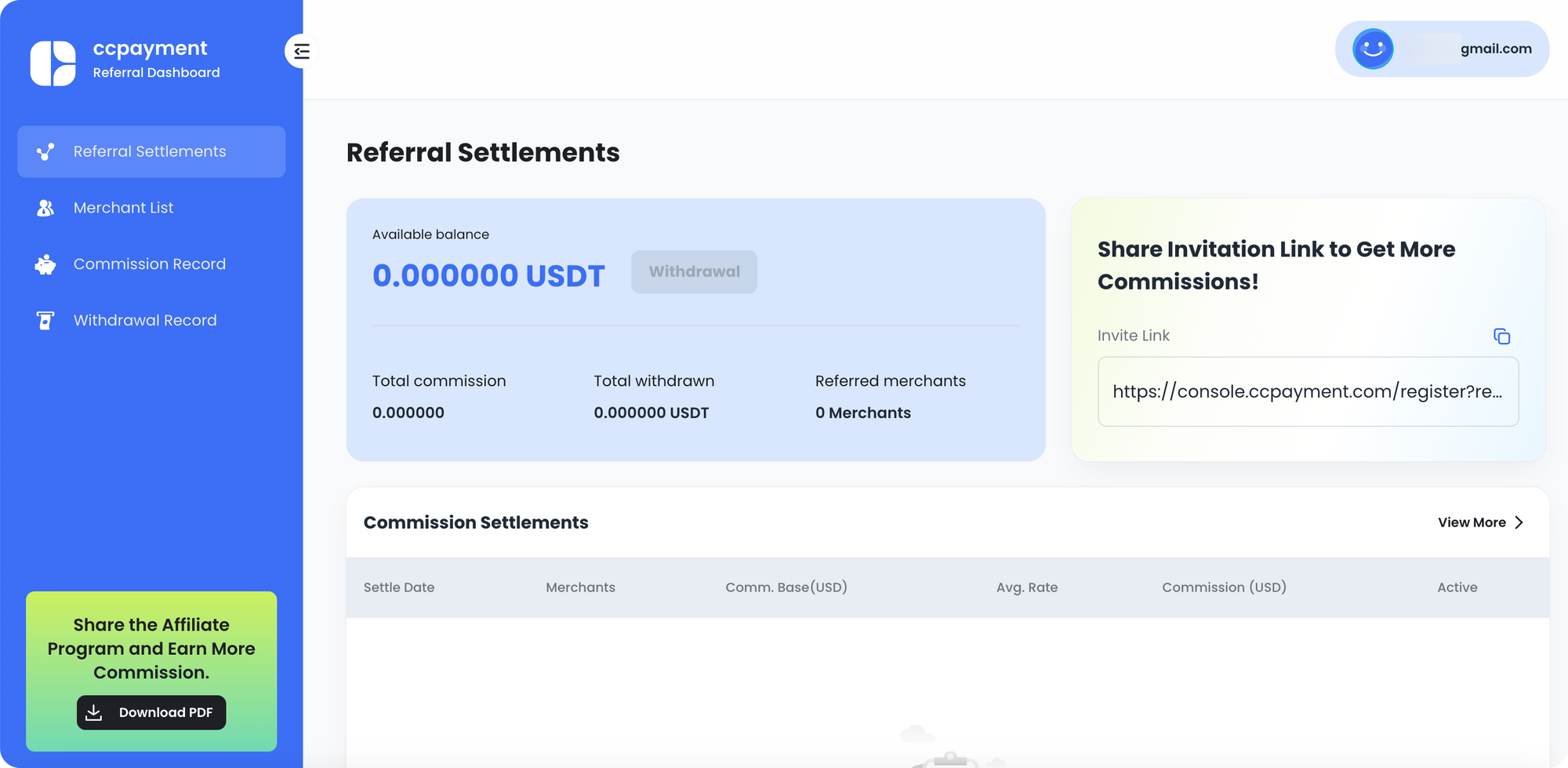
Task: Open the Commission Record menu item
Action: (150, 264)
